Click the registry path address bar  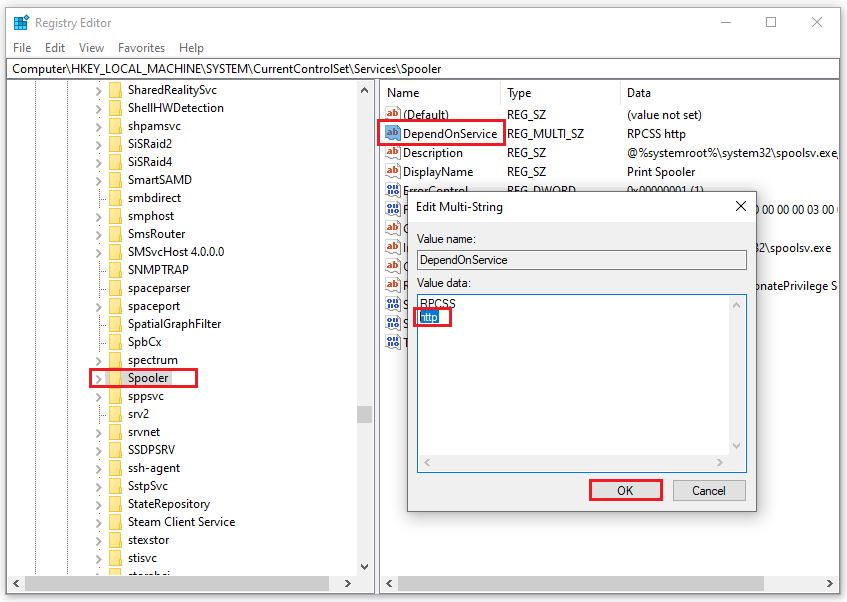click(423, 69)
